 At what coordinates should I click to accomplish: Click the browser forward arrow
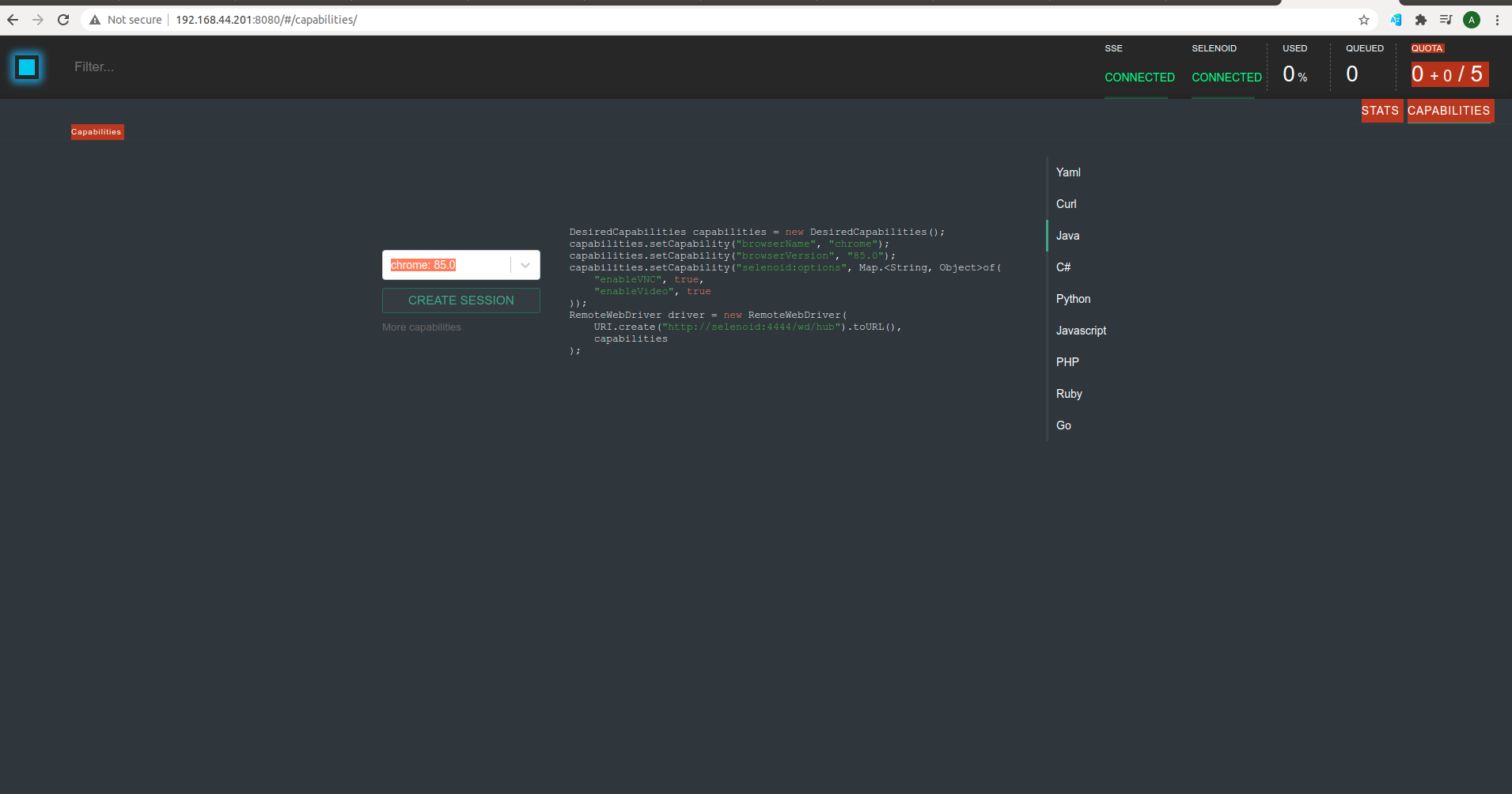pyautogui.click(x=38, y=20)
